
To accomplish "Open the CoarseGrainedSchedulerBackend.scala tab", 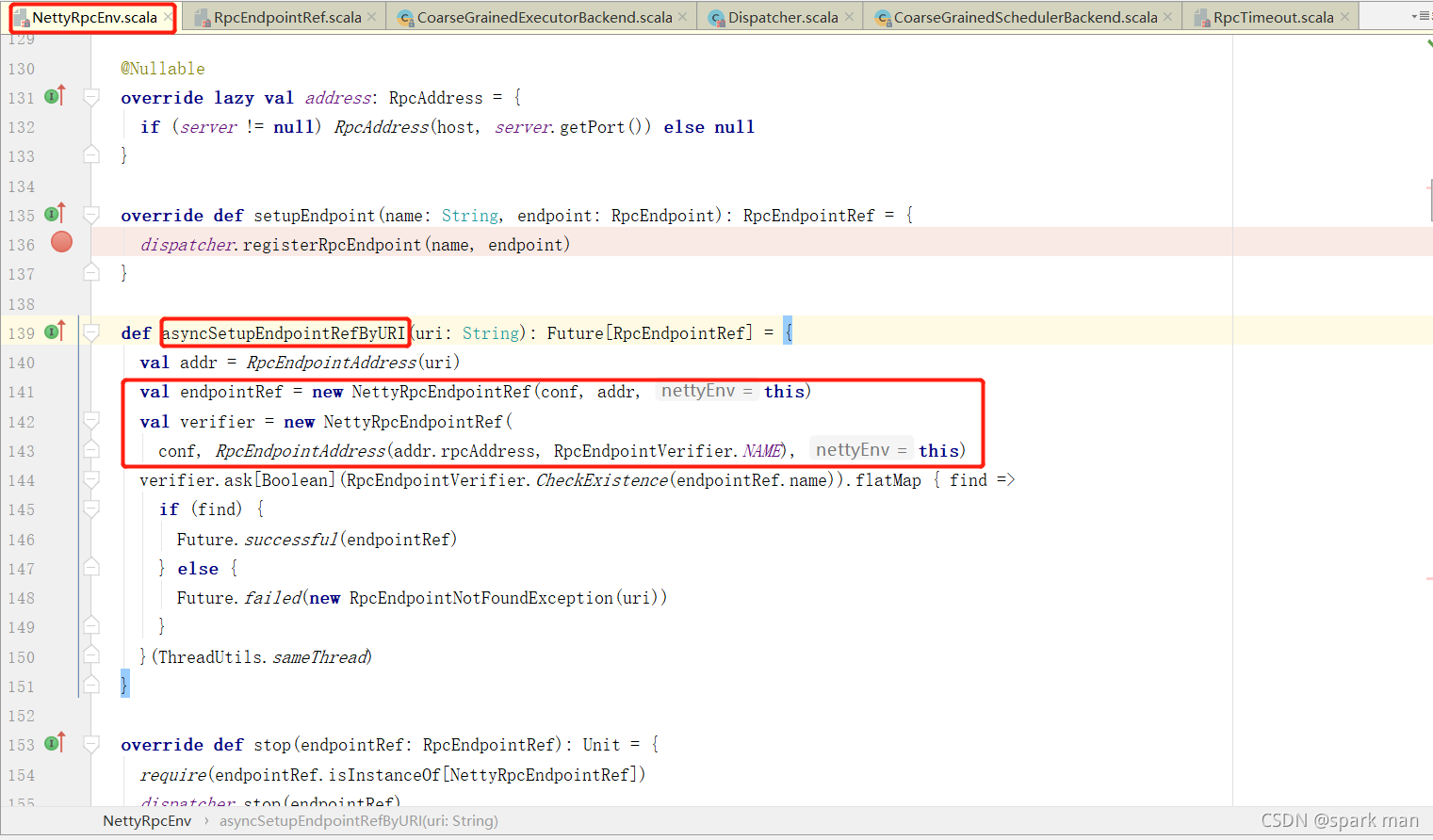I will [x=1024, y=18].
